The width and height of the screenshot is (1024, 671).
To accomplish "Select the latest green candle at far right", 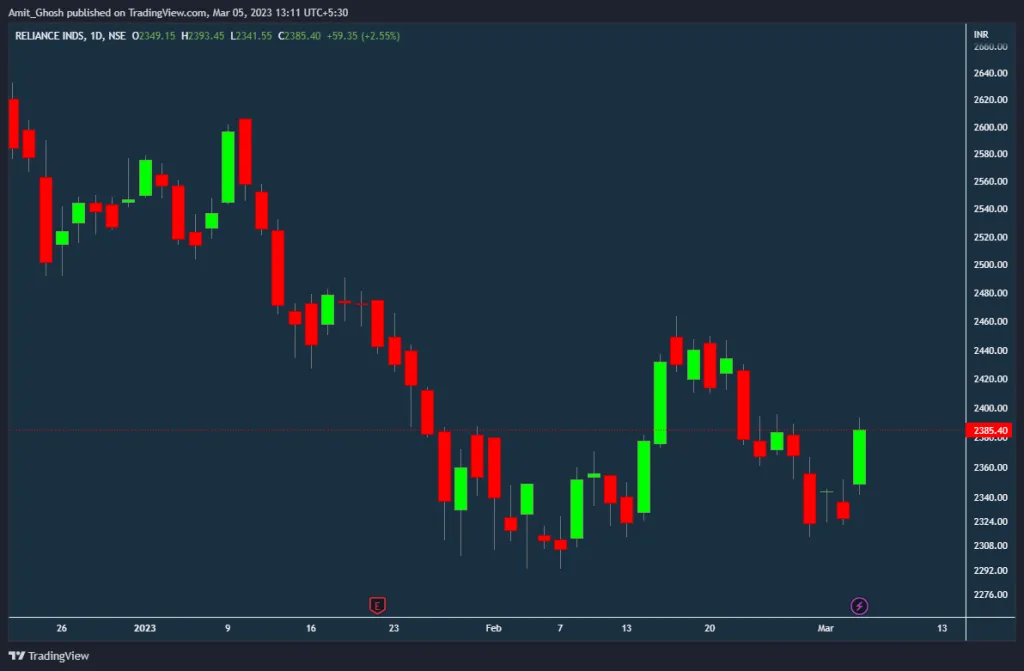I will 859,457.
